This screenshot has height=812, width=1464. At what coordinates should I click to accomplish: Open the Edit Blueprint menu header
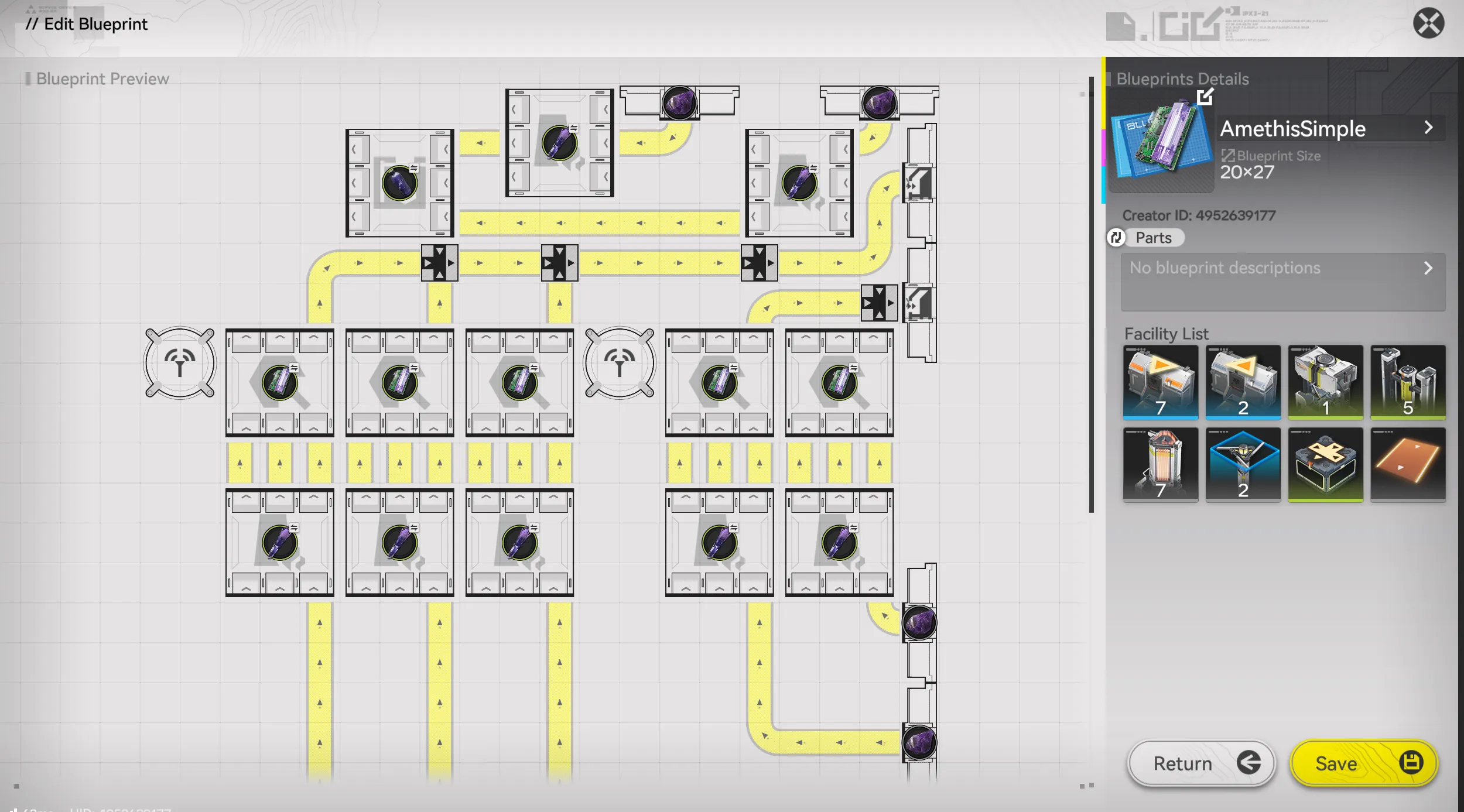coord(87,24)
